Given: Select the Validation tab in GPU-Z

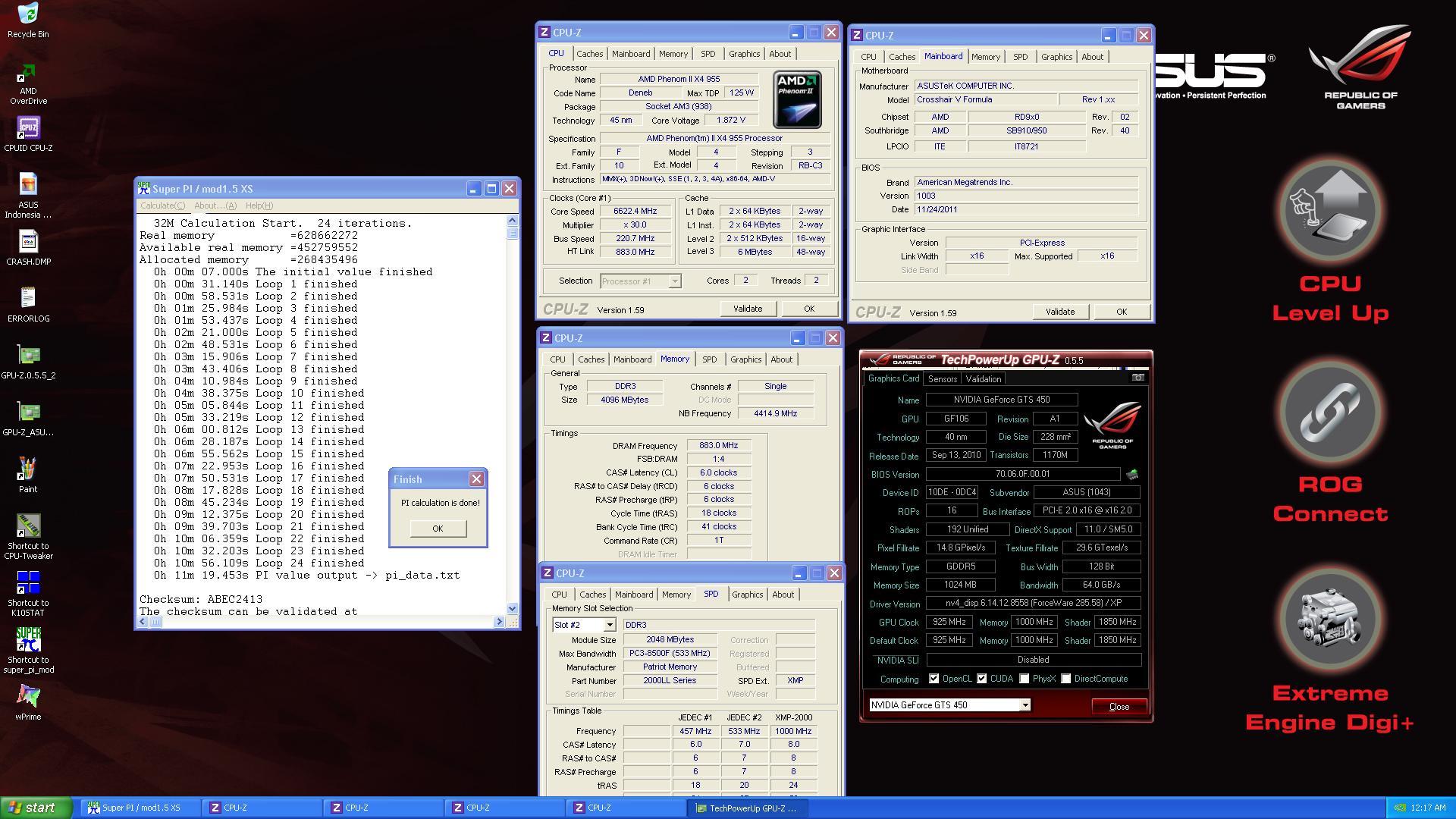Looking at the screenshot, I should point(984,379).
